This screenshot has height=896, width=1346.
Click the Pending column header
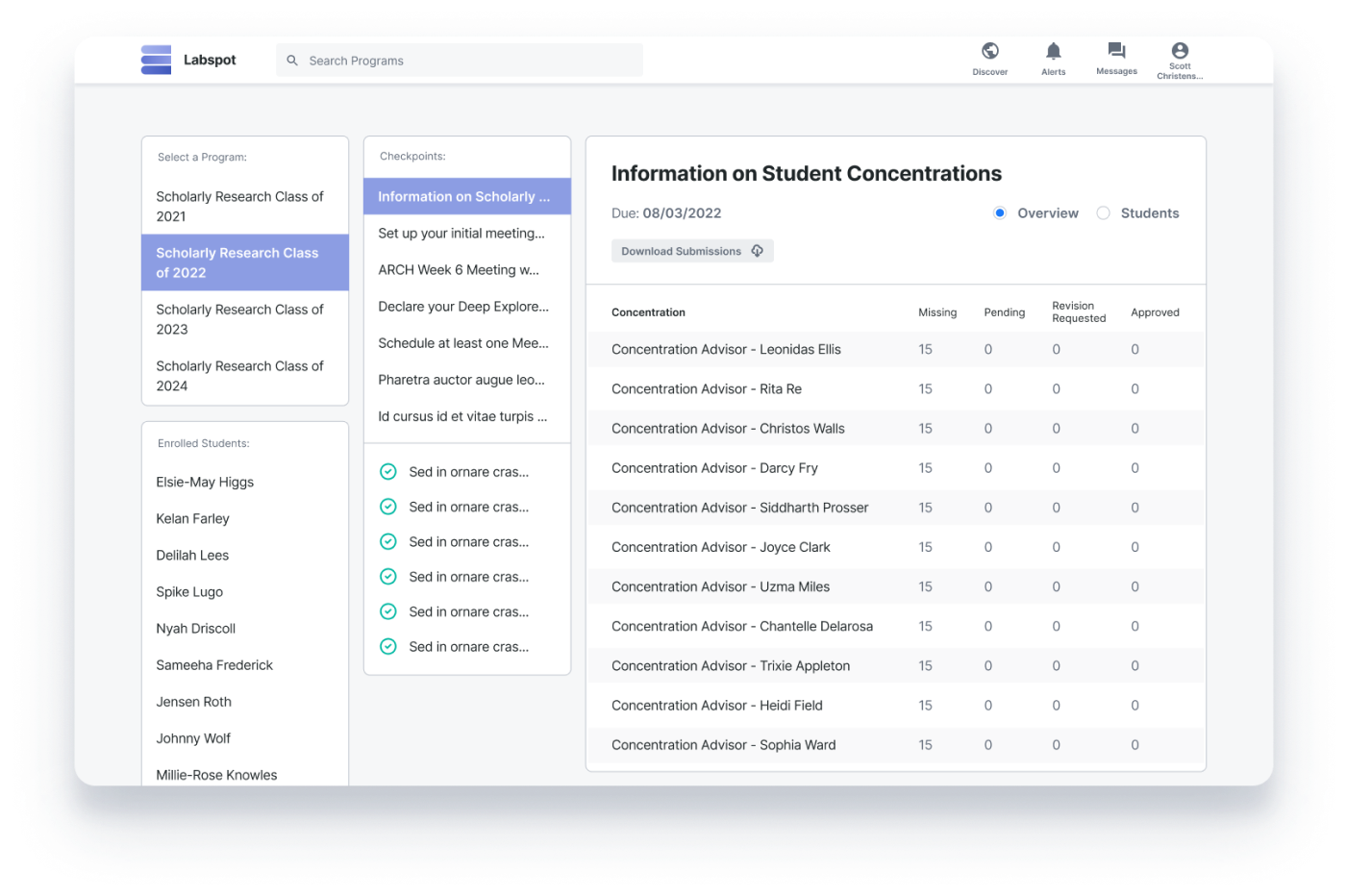coord(1005,312)
